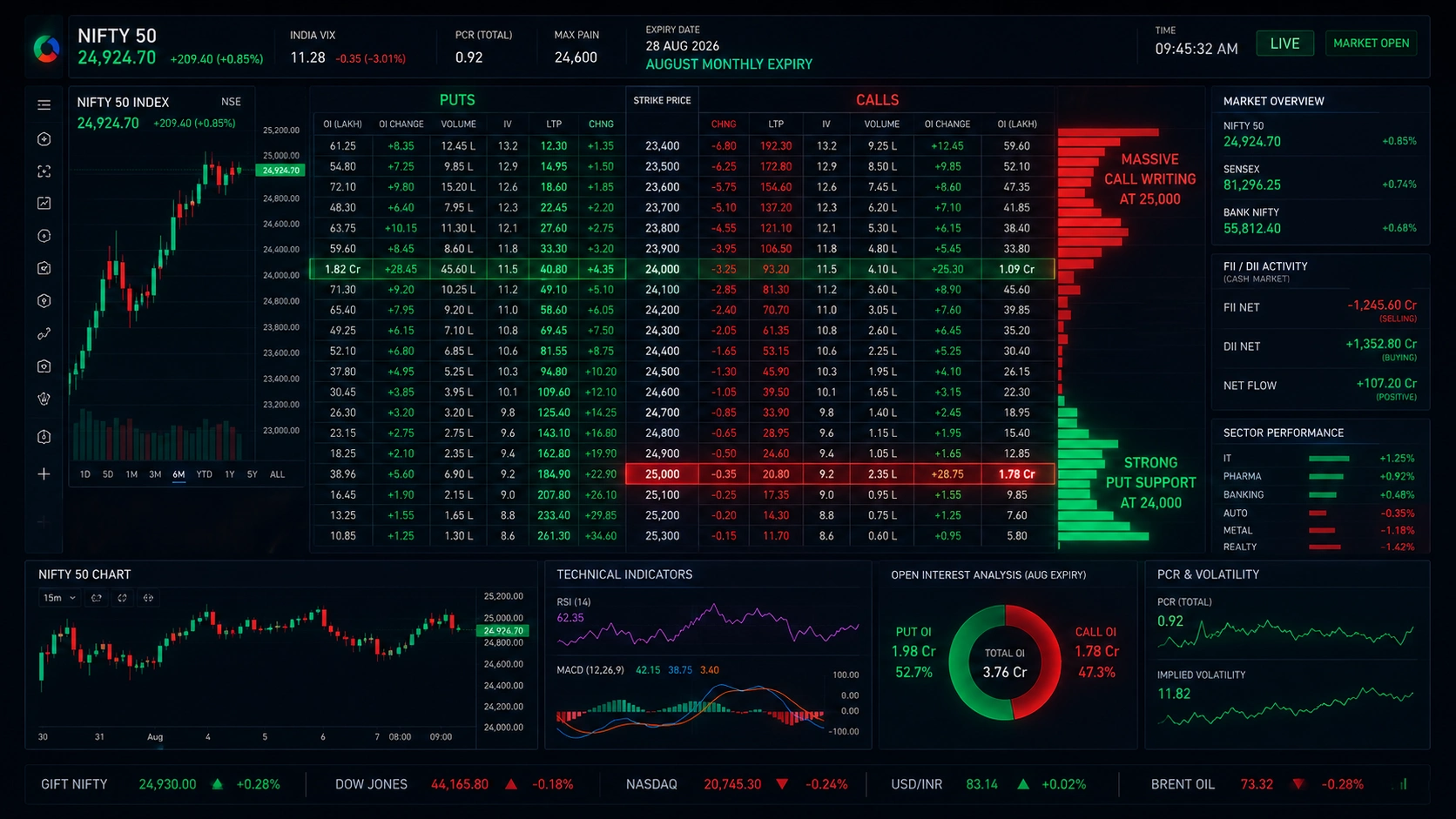Click the red down arrow beside BRENT OIL price

(1298, 784)
